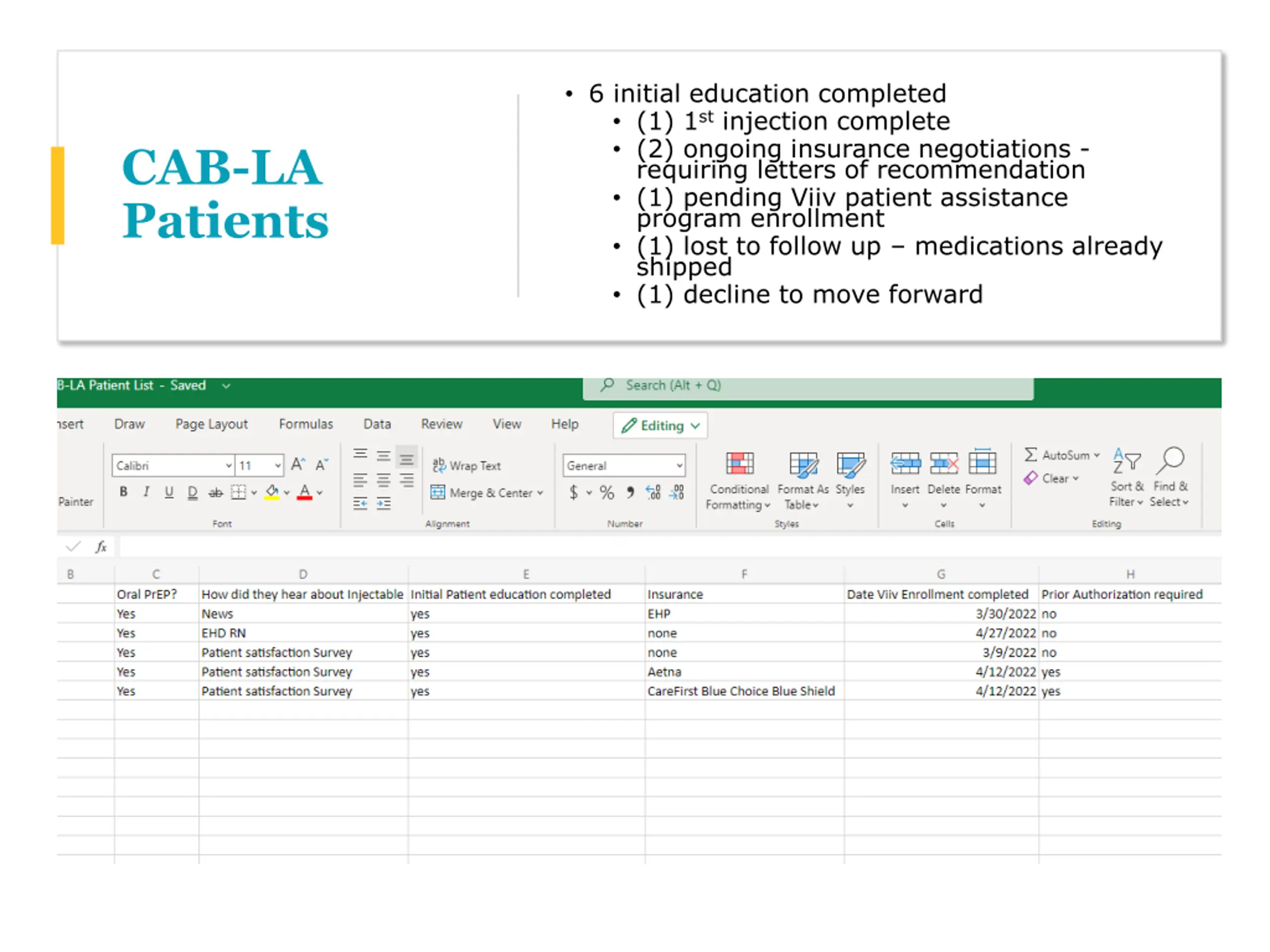
Task: Click the Format As Table icon
Action: [803, 464]
